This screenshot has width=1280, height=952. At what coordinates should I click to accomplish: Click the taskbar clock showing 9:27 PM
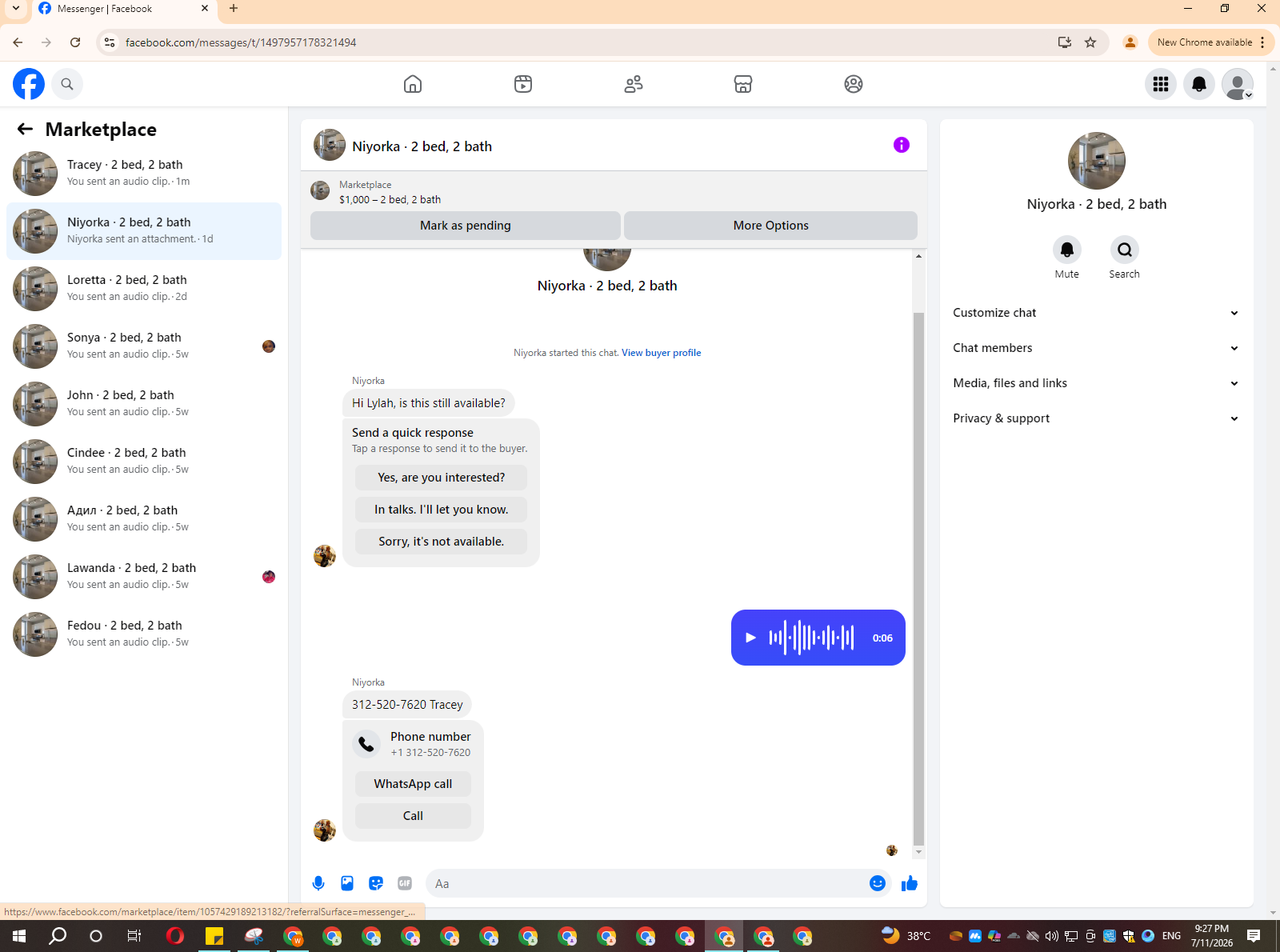pyautogui.click(x=1212, y=936)
